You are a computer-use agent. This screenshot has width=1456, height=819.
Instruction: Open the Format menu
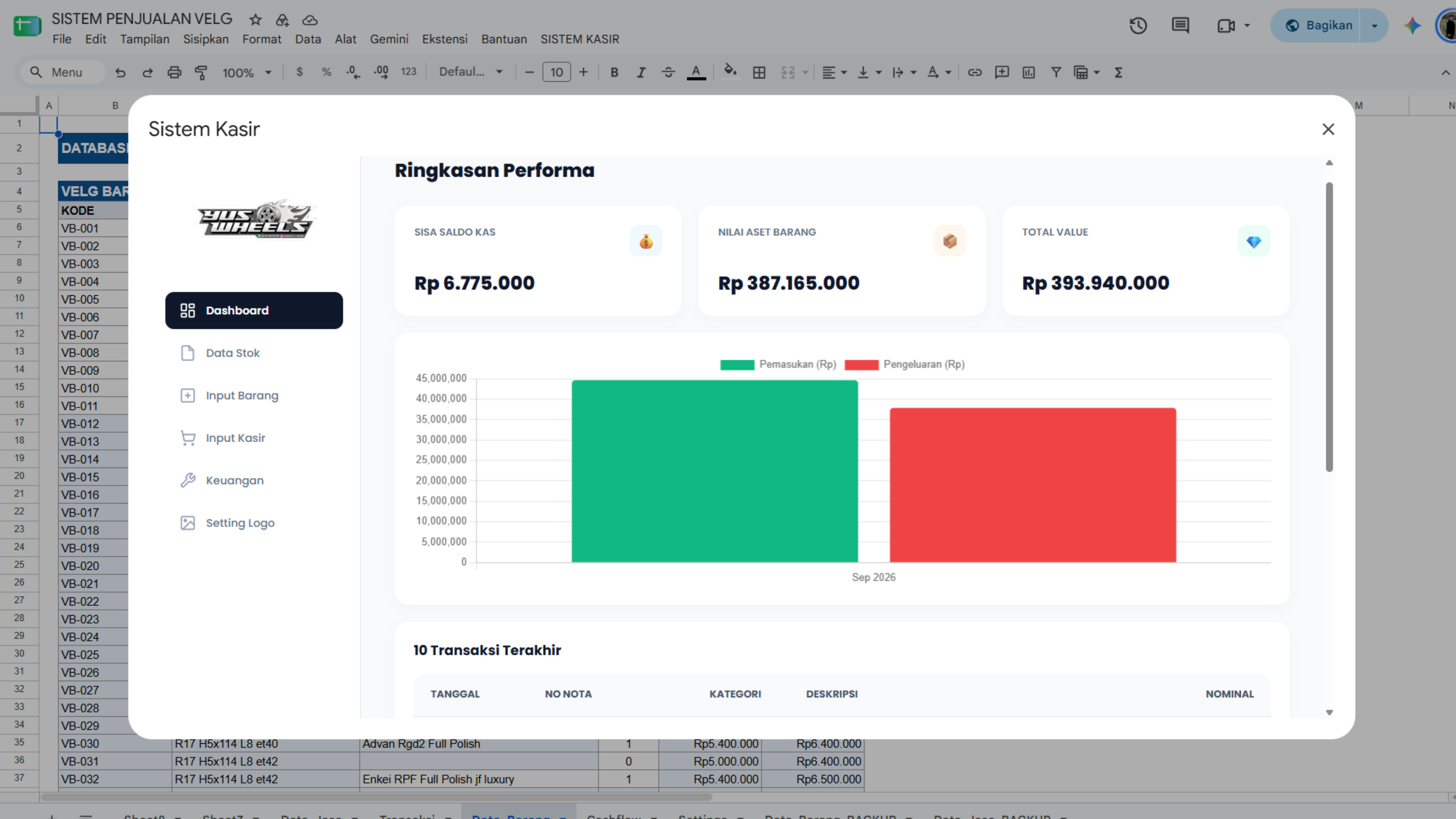[x=262, y=39]
